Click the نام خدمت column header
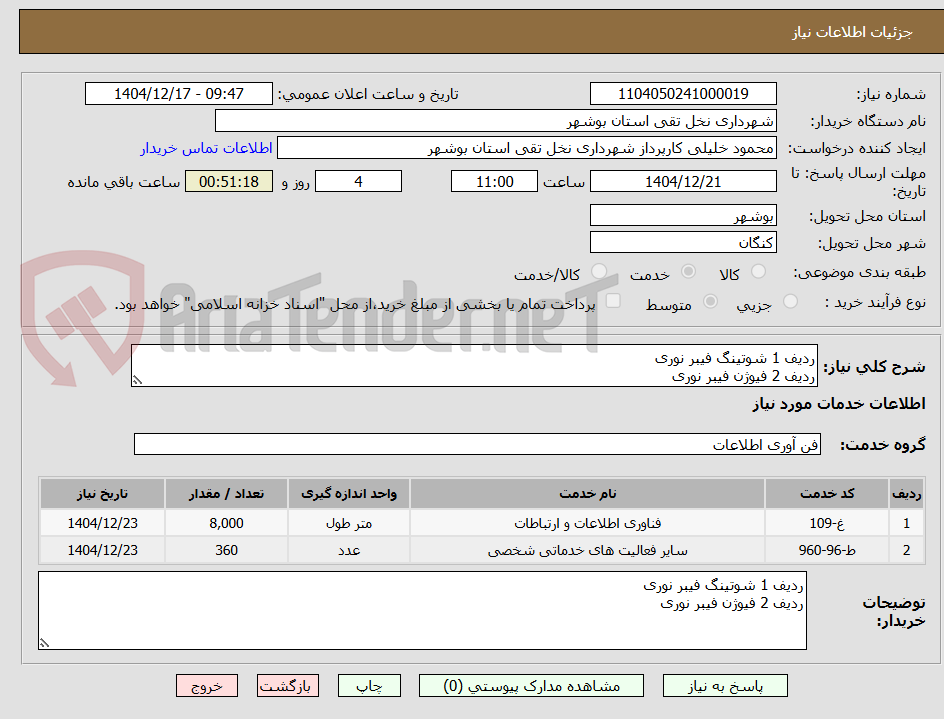The height and width of the screenshot is (719, 944). (x=588, y=494)
